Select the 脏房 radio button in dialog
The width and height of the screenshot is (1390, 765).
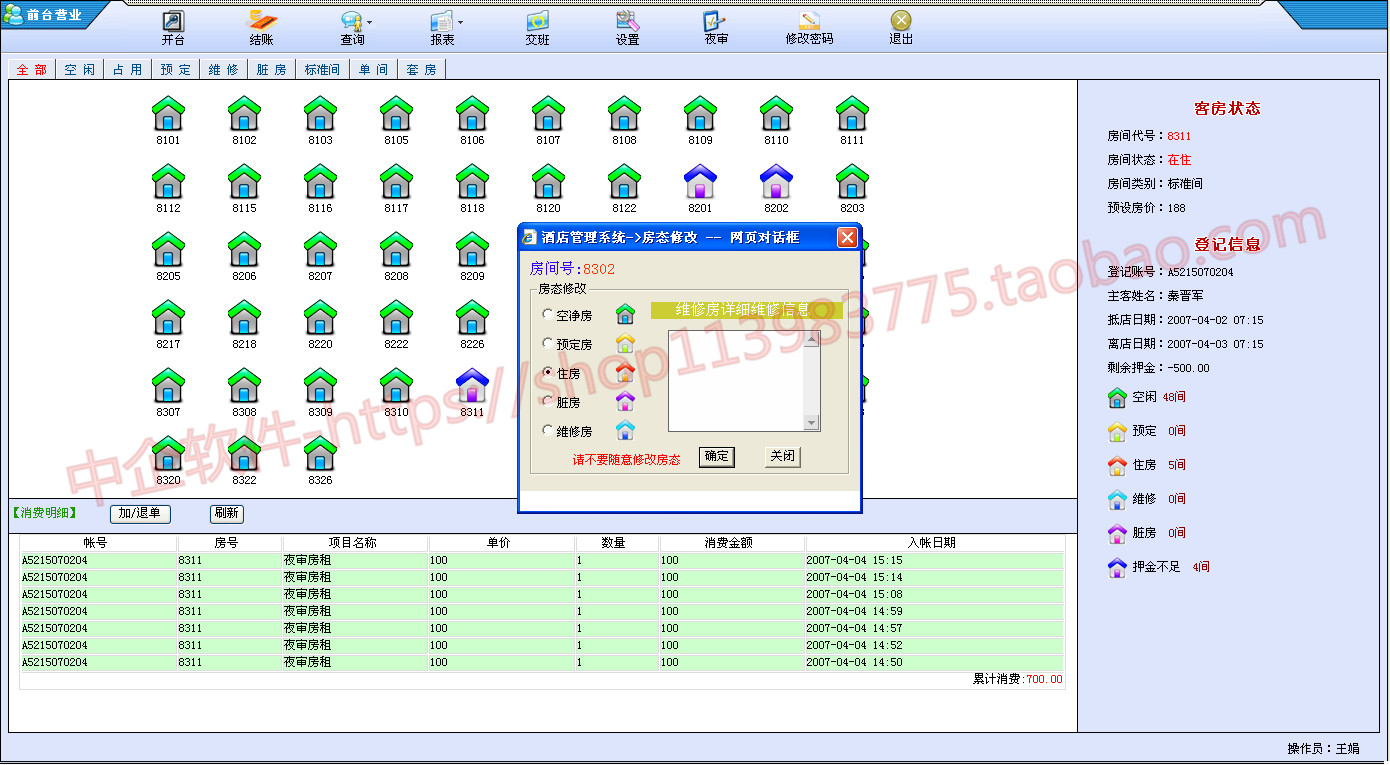tap(547, 402)
